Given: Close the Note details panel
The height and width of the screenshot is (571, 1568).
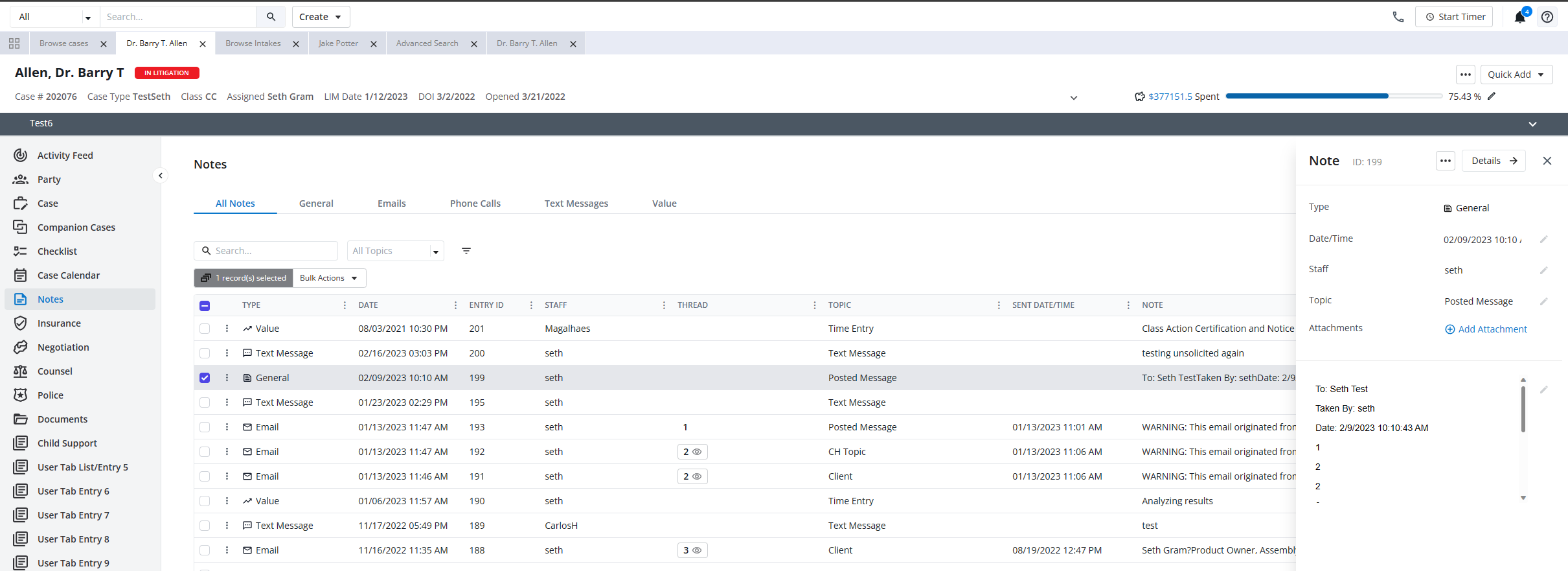Looking at the screenshot, I should (x=1547, y=161).
